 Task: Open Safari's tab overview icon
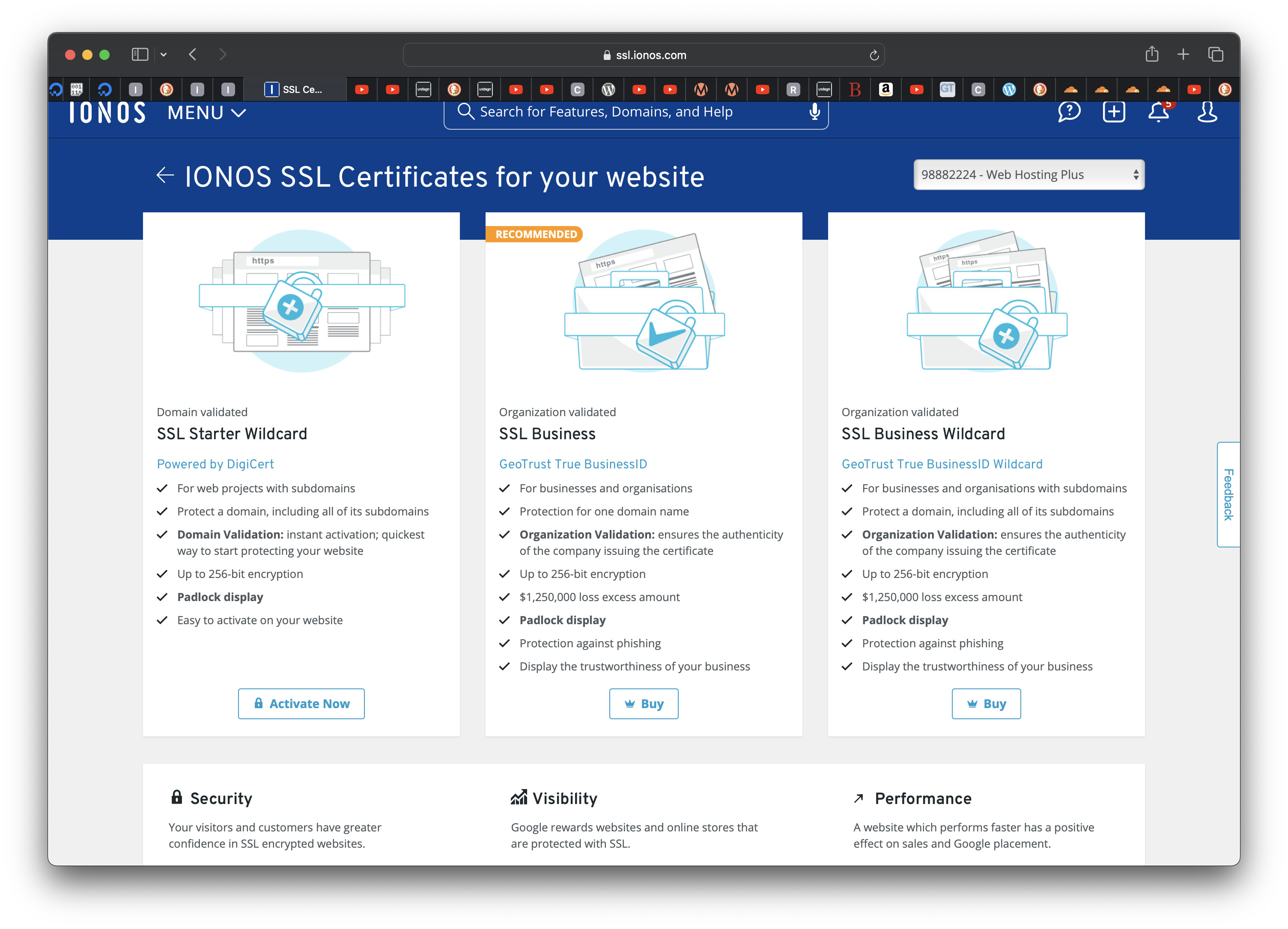tap(1215, 54)
